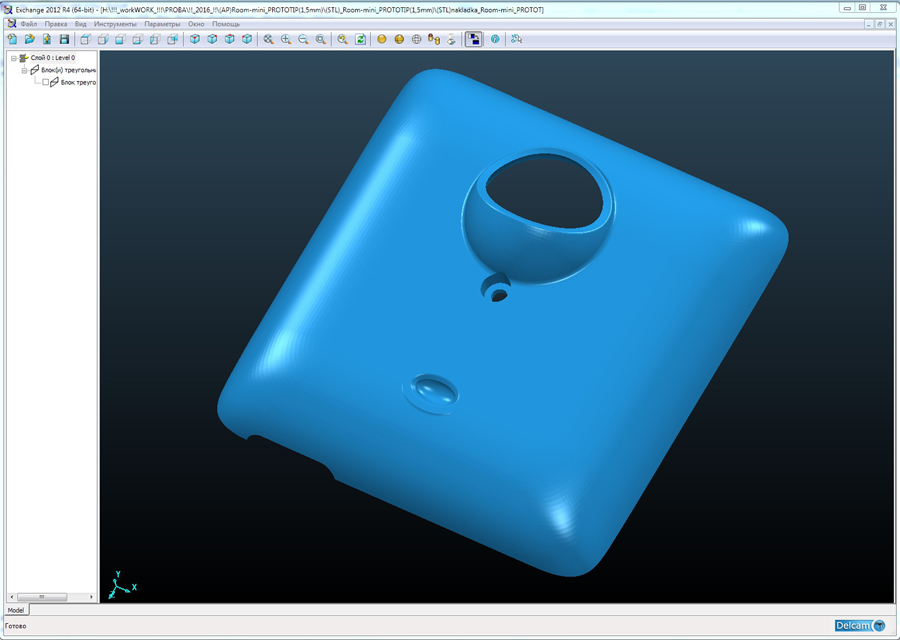Click the gold cylinders display icon
Image resolution: width=900 pixels, height=640 pixels.
click(434, 39)
